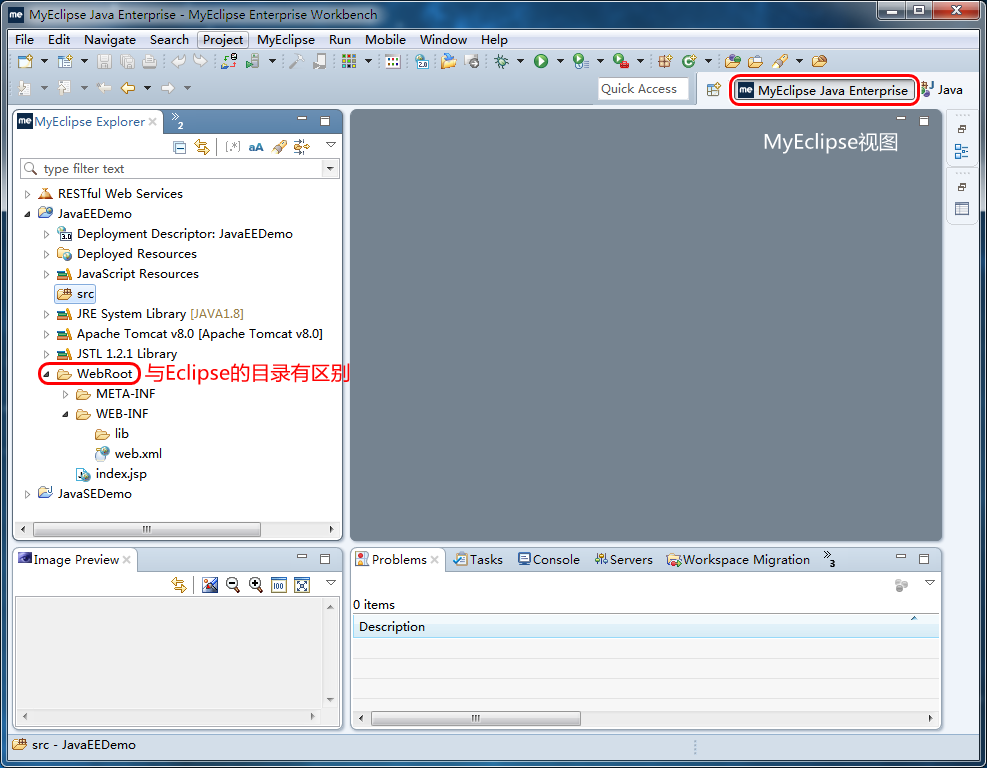Toggle image display mode icon in Image Preview
987x768 pixels.
210,585
